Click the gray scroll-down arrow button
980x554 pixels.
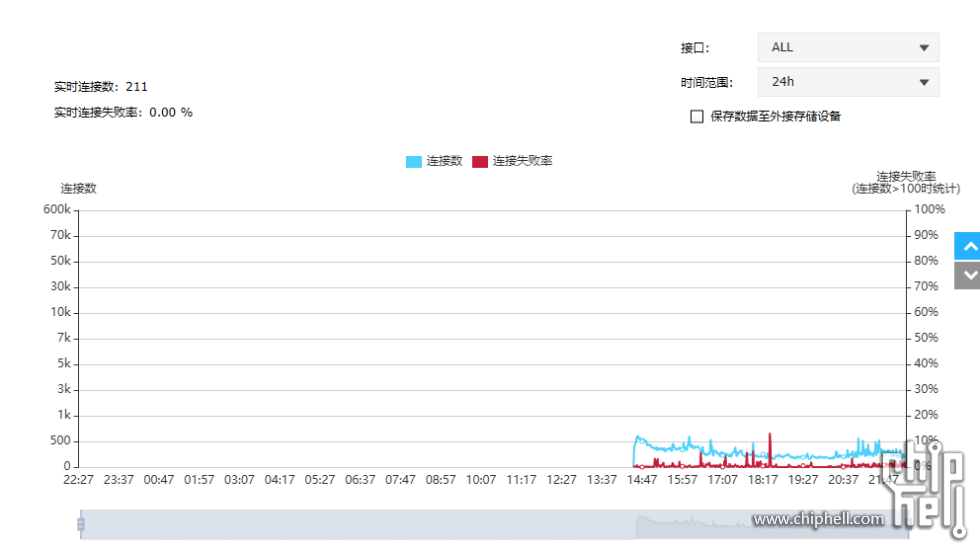coord(967,275)
